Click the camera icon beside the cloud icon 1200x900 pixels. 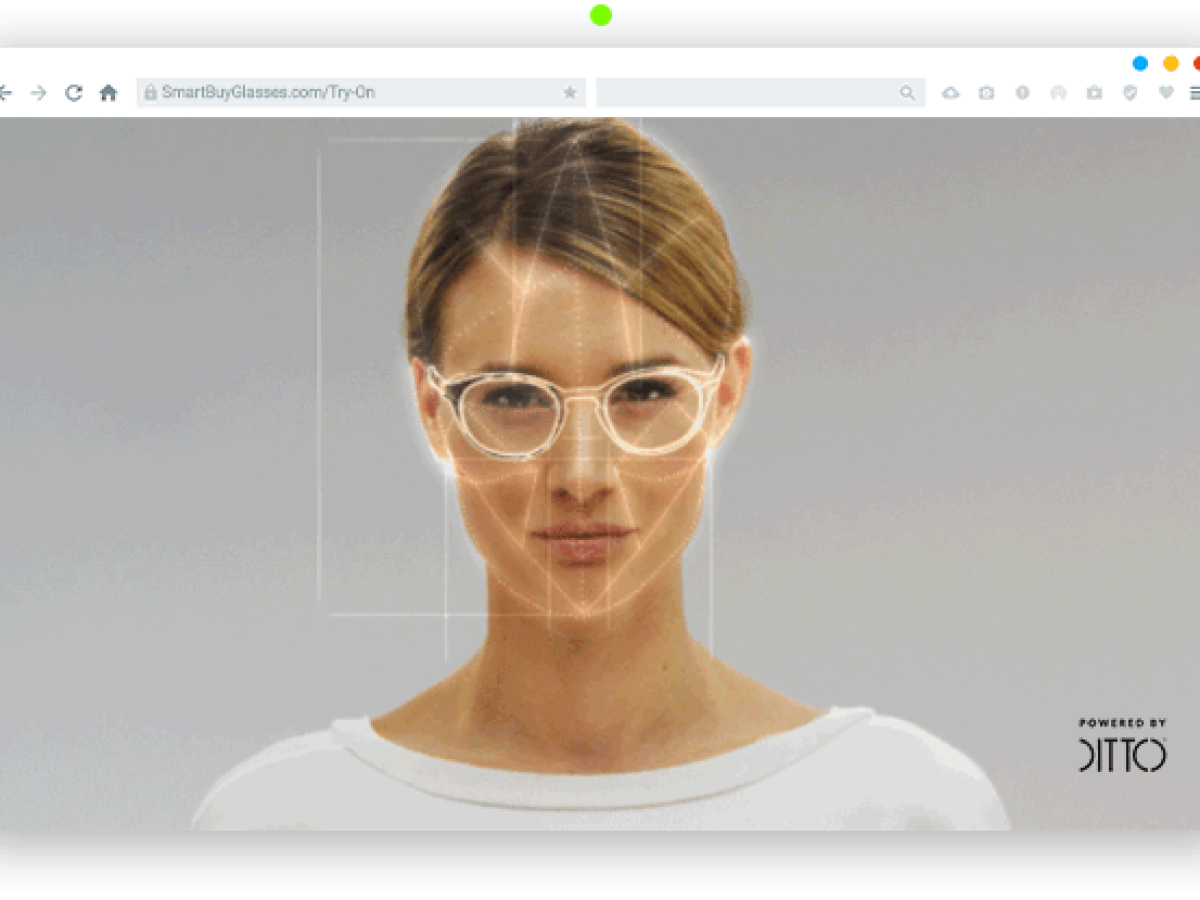pos(986,93)
